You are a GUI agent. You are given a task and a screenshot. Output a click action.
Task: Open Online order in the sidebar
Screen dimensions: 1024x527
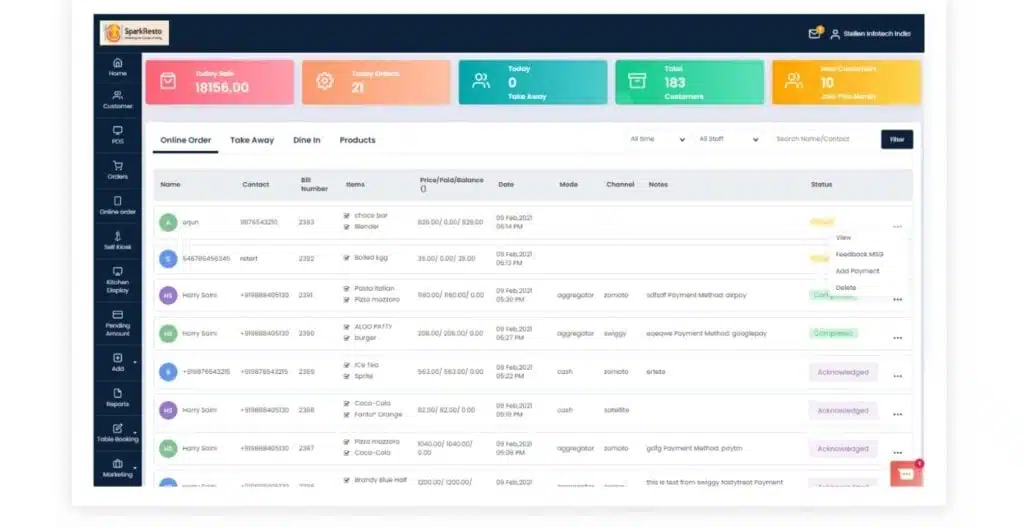(118, 206)
